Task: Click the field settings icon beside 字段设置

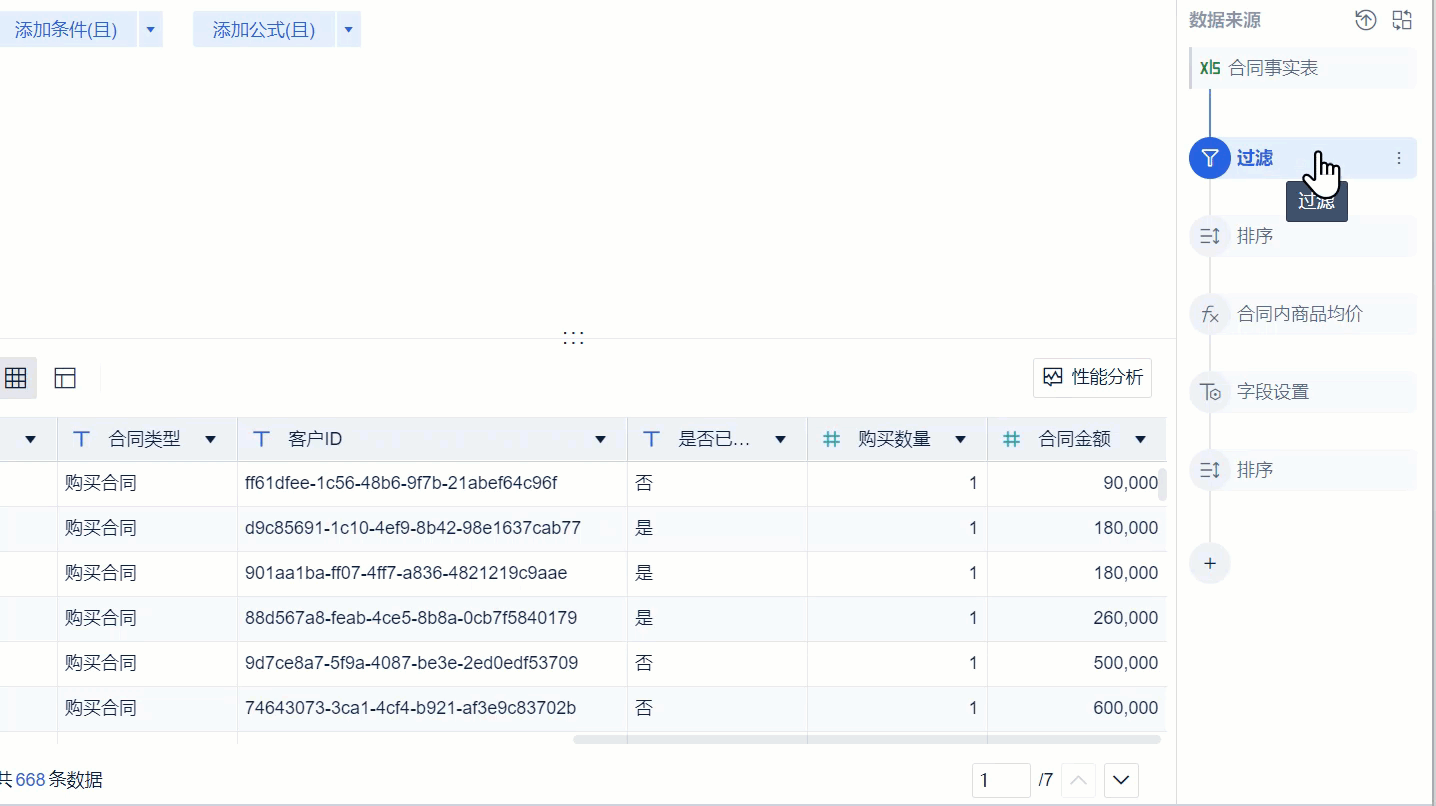Action: [1210, 392]
